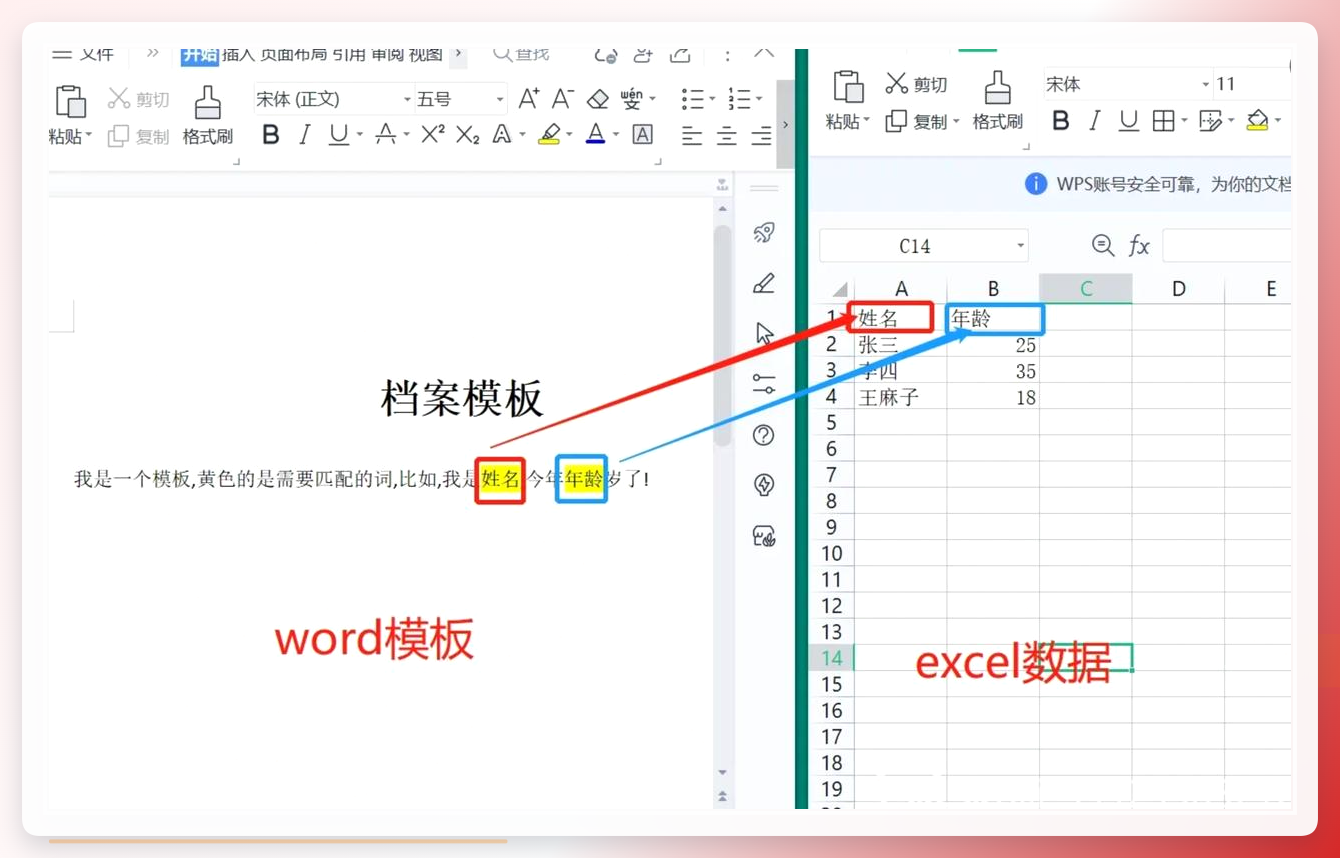Viewport: 1340px width, 858px height.
Task: Expand the Excel name box dropdown C14
Action: pyautogui.click(x=1020, y=246)
